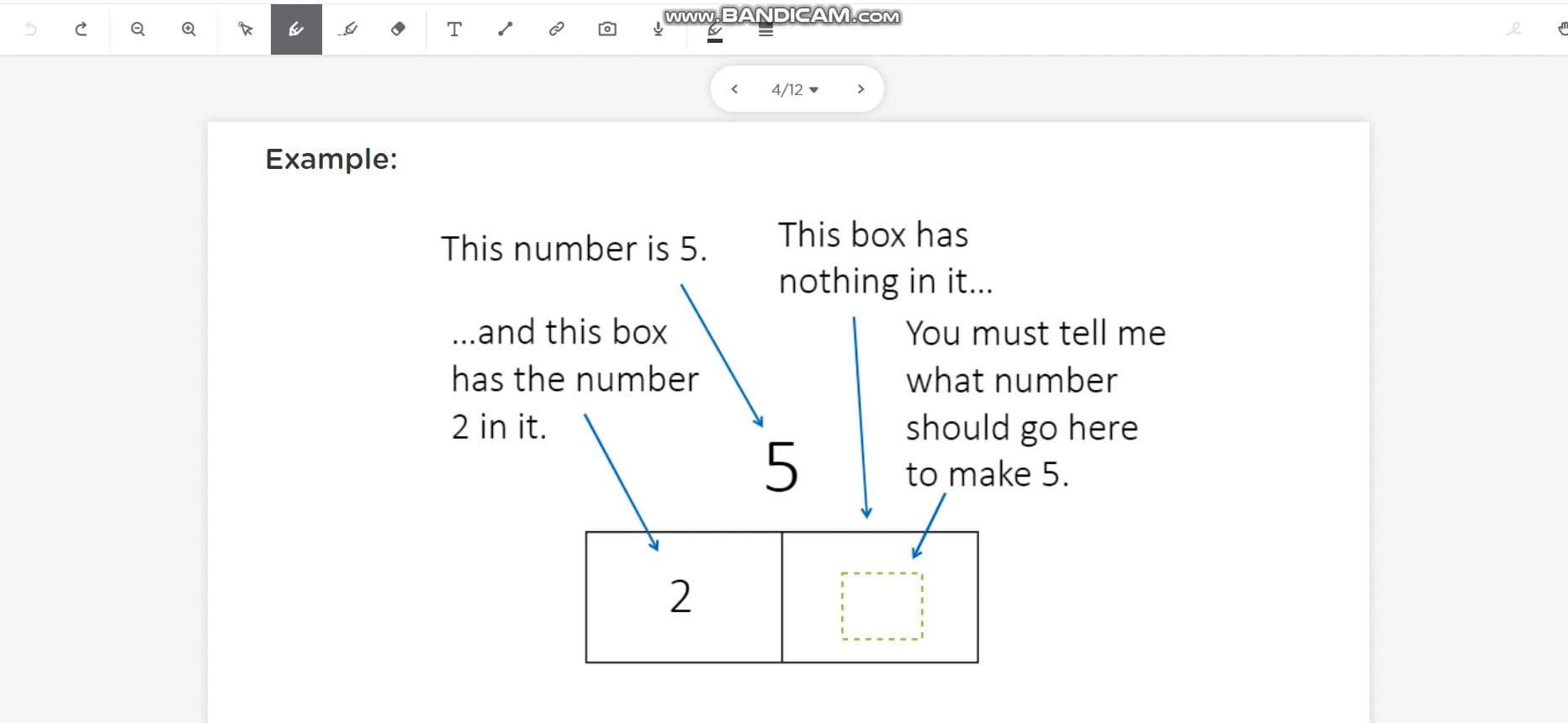The height and width of the screenshot is (723, 1568).
Task: Click the text 'This box has nothing in it...'
Action: (886, 258)
